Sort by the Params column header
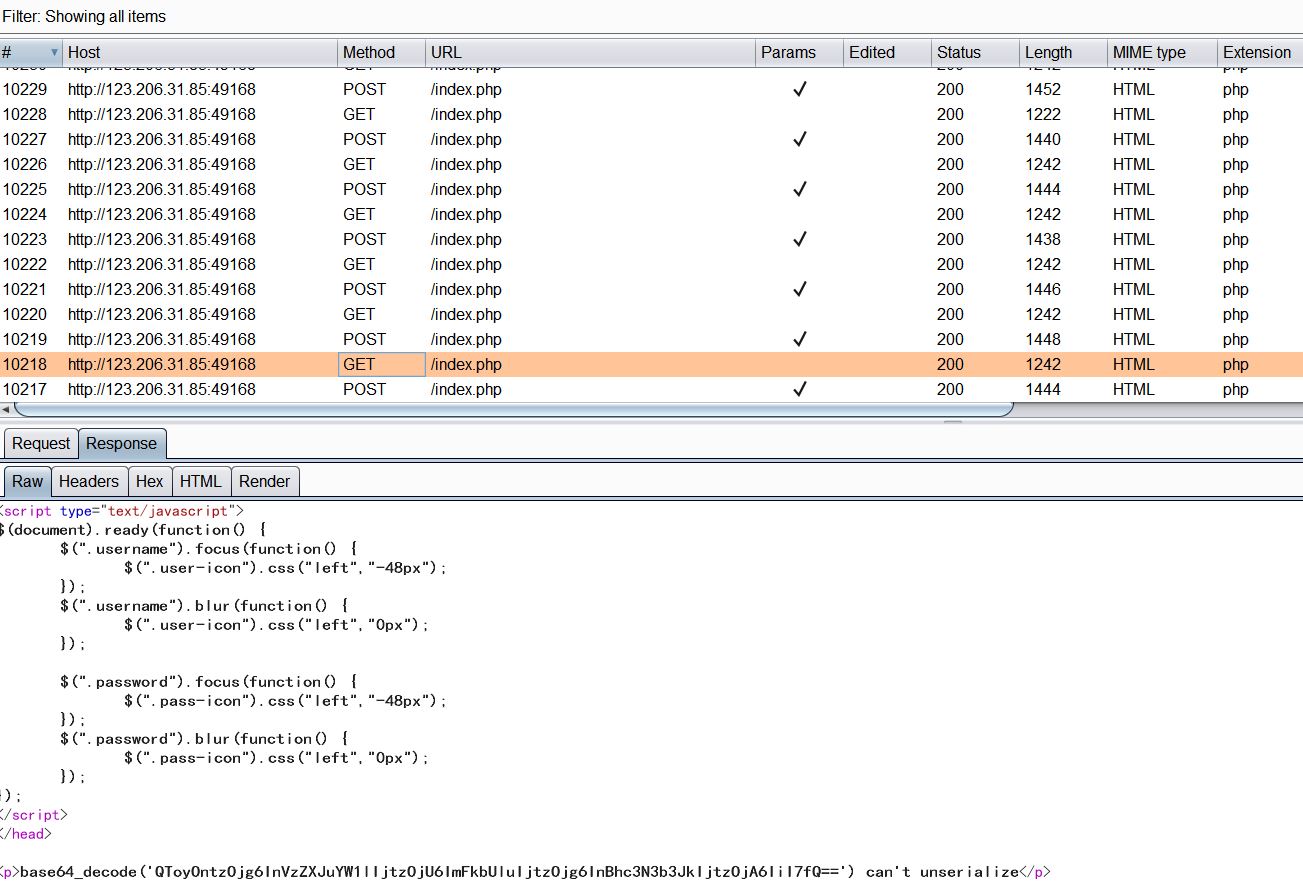 [x=799, y=52]
